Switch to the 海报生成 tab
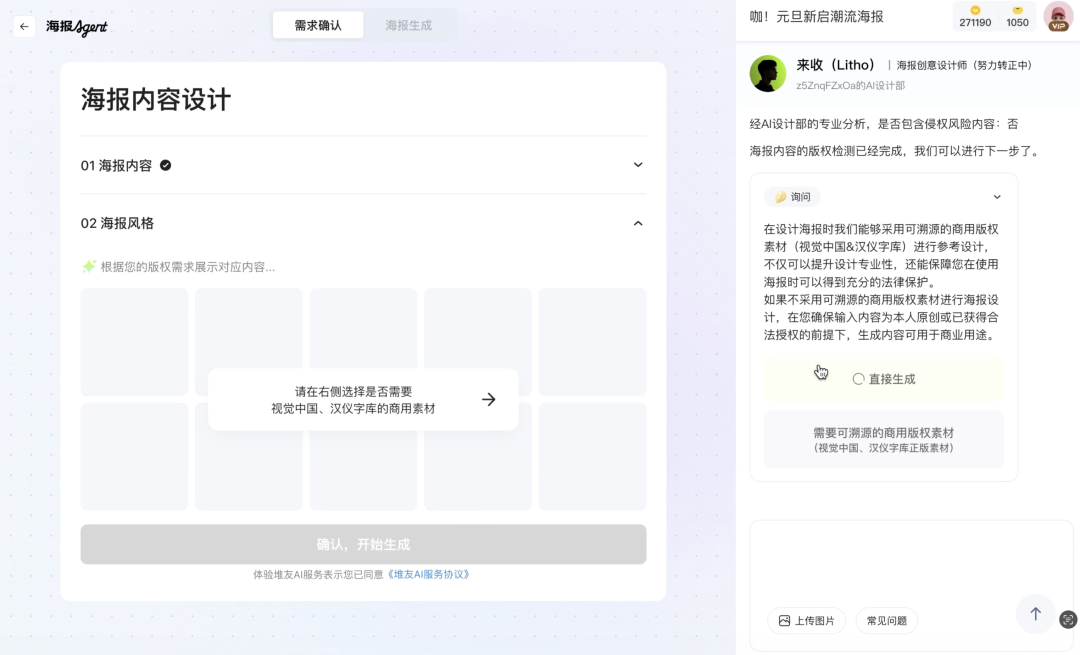This screenshot has height=655, width=1080. pyautogui.click(x=410, y=25)
